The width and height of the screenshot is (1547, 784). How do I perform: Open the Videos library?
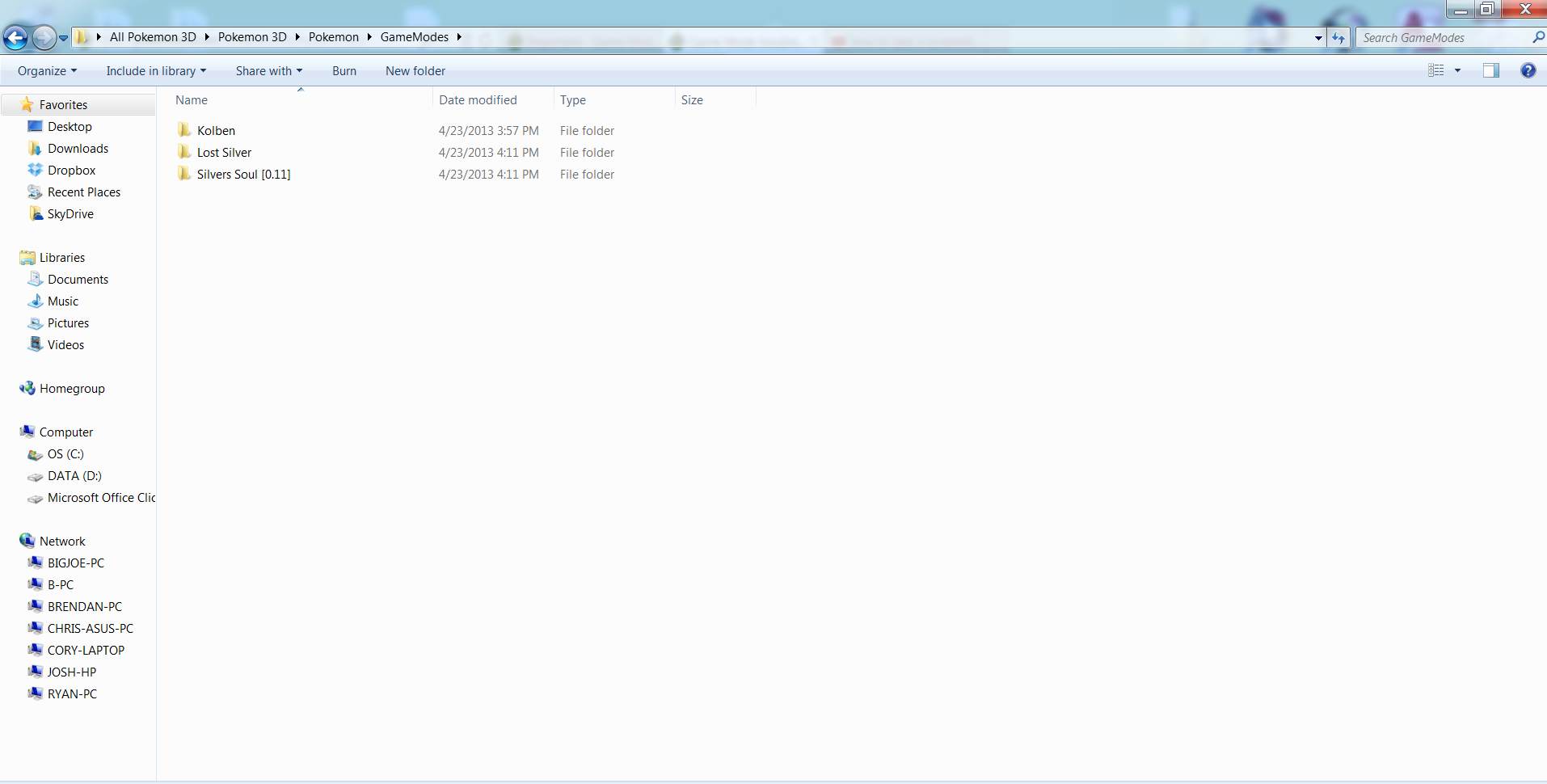(65, 345)
